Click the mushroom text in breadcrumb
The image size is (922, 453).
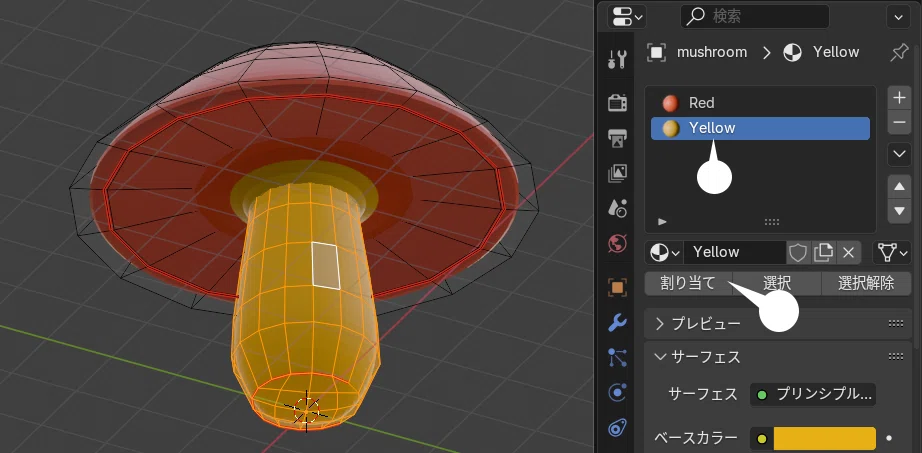[x=712, y=52]
